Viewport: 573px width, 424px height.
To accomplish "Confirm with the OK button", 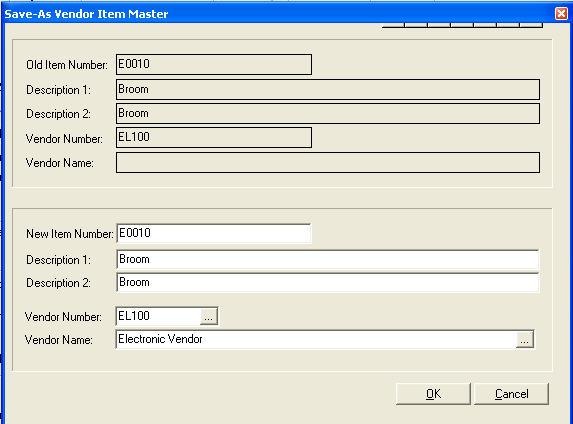I will click(433, 394).
